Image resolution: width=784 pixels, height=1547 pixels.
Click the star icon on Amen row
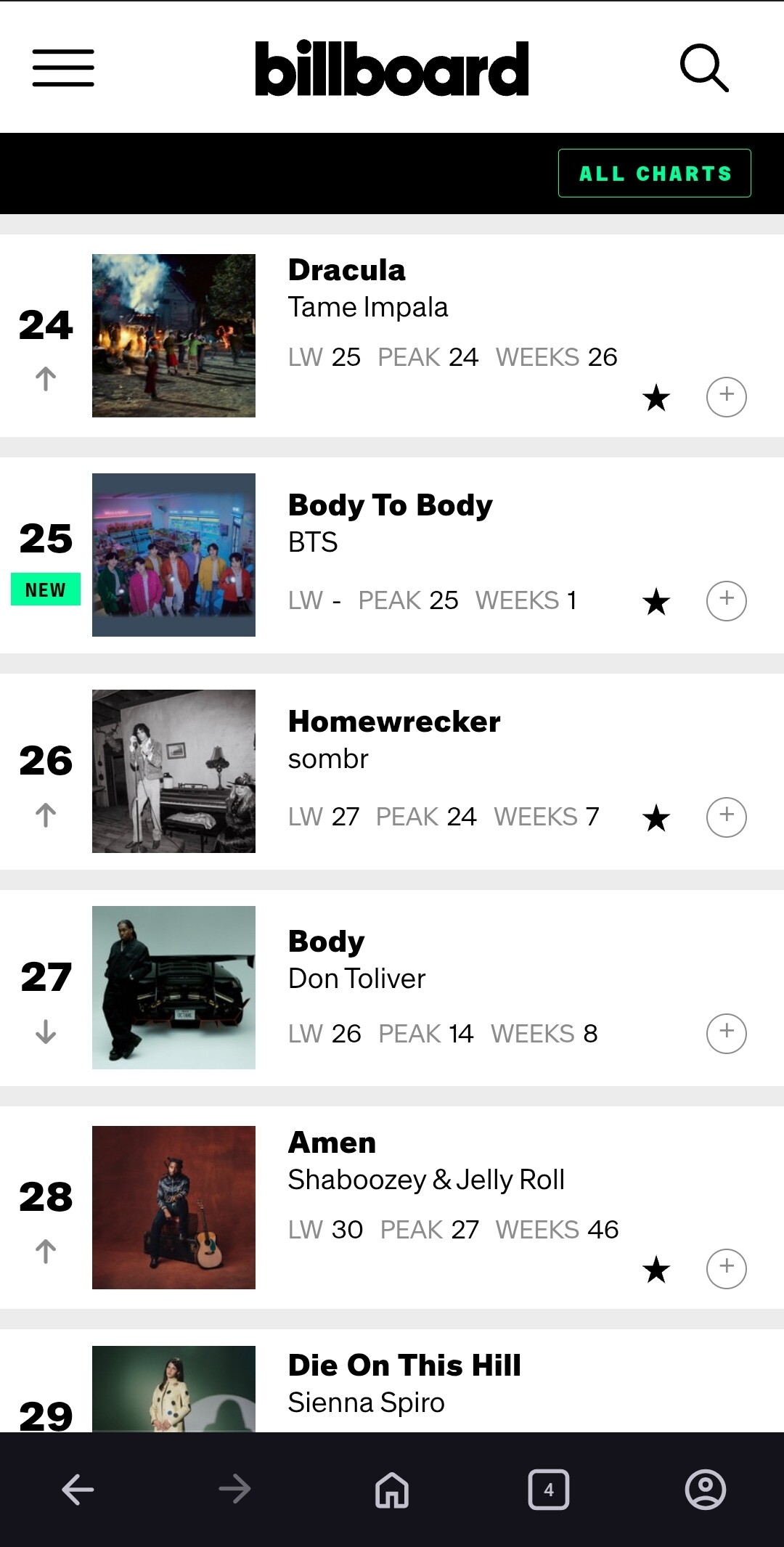[656, 1270]
